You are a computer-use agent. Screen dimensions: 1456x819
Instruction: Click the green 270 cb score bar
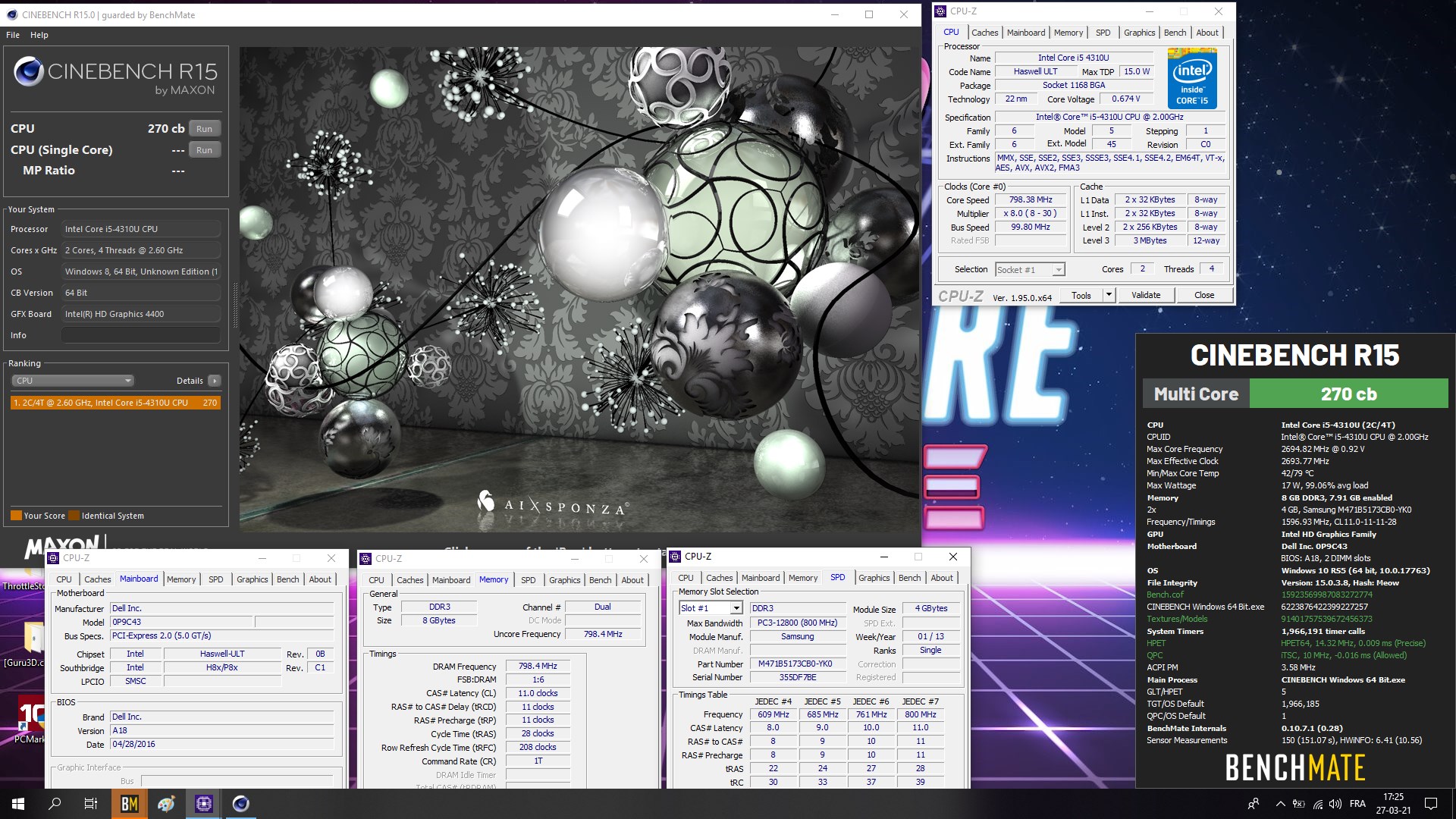(x=1348, y=394)
